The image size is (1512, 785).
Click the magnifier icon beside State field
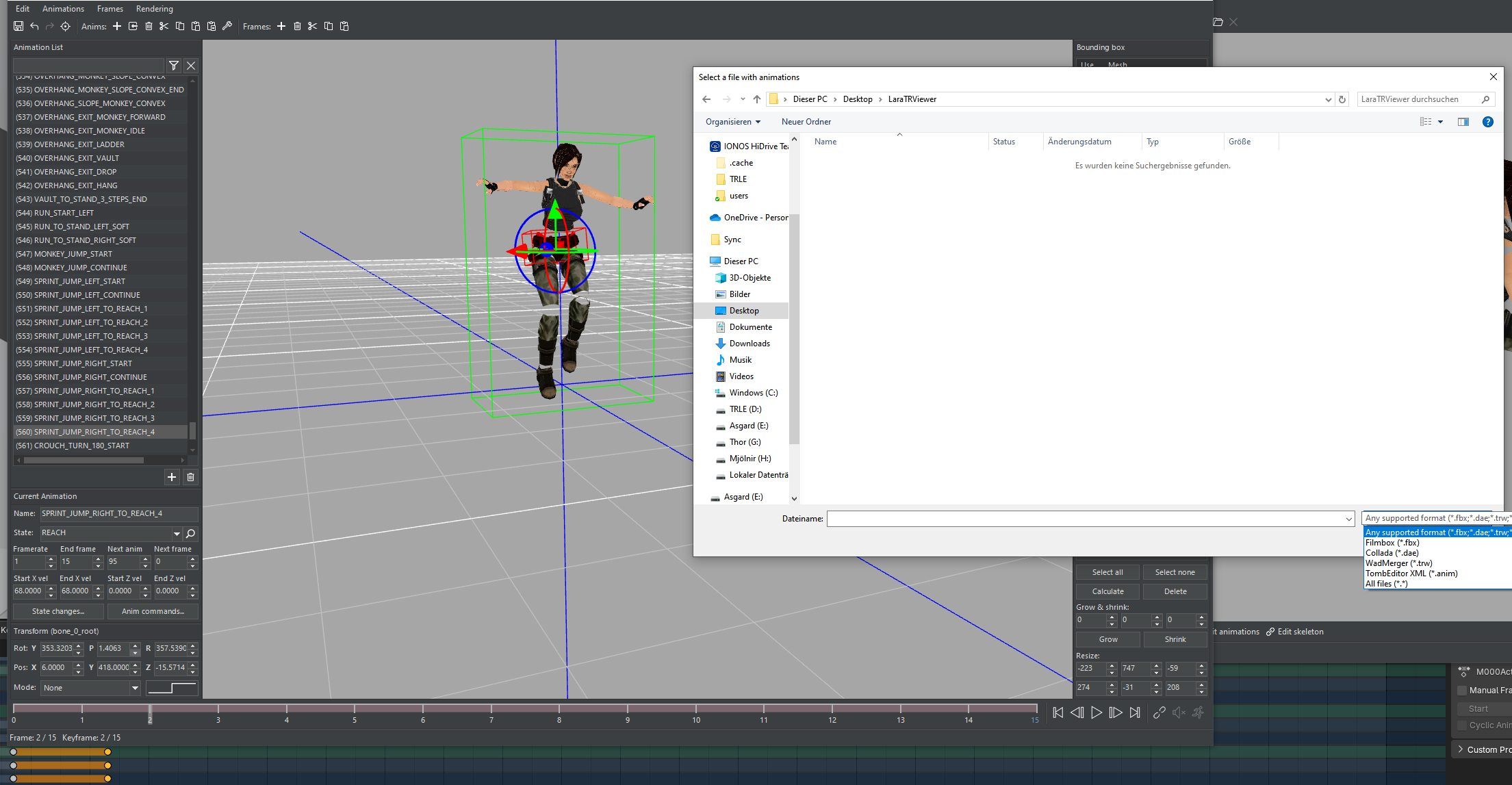tap(191, 533)
